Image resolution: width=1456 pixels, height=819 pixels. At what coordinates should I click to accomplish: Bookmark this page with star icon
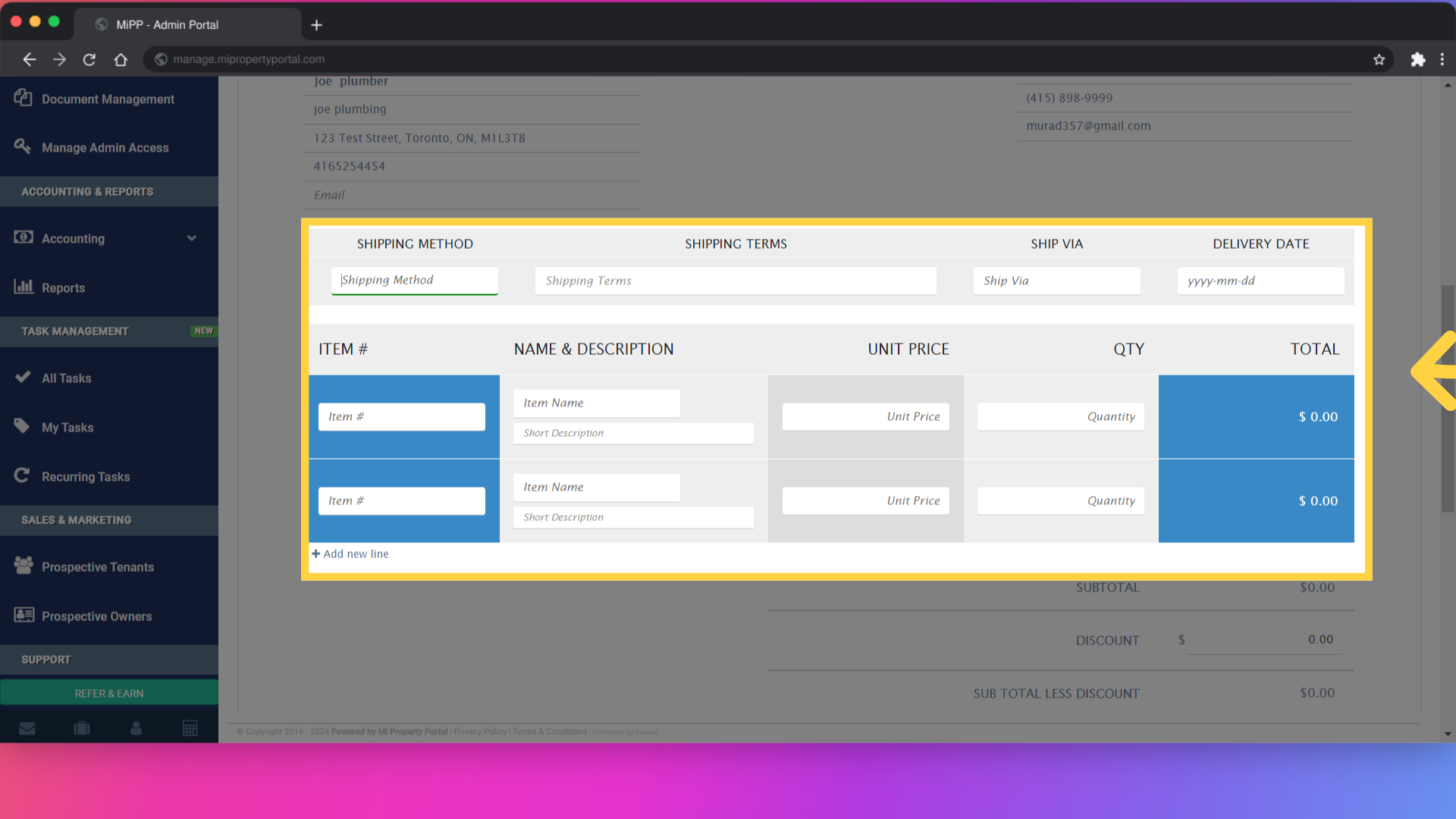pos(1379,59)
